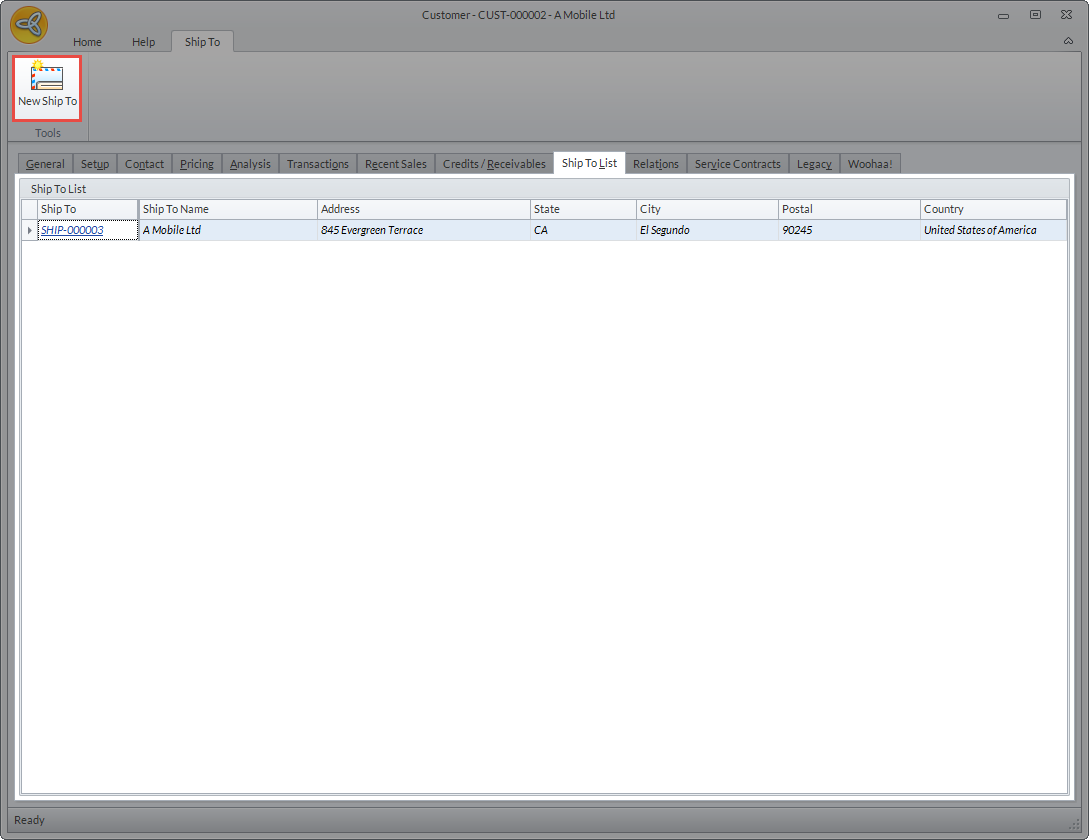Open the Credits / Receivables tab
The width and height of the screenshot is (1089, 840).
point(494,164)
